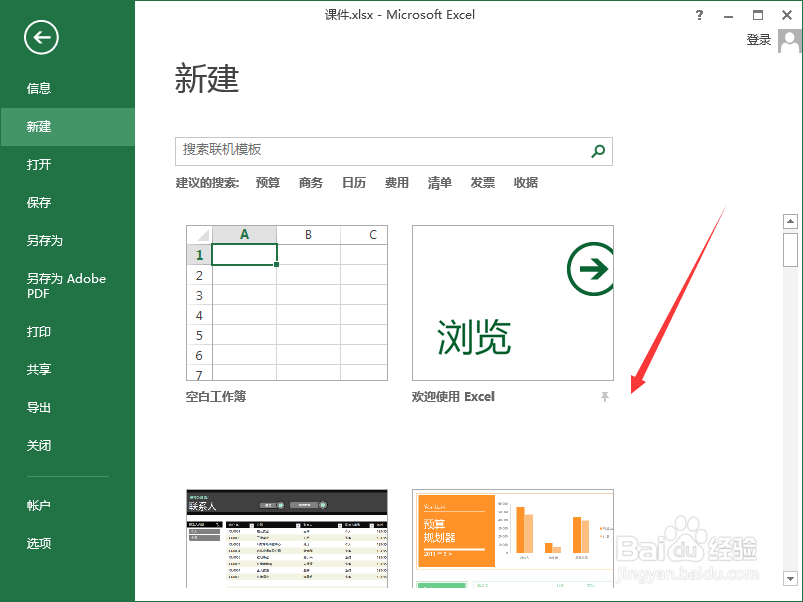803x602 pixels.
Task: Pin the 欢迎使用 Excel template
Action: click(x=605, y=397)
